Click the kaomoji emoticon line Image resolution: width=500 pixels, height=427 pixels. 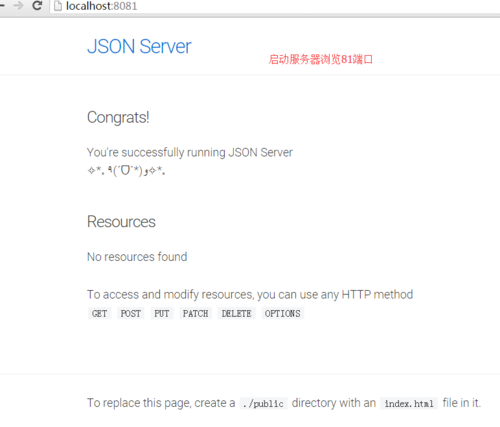pos(126,171)
